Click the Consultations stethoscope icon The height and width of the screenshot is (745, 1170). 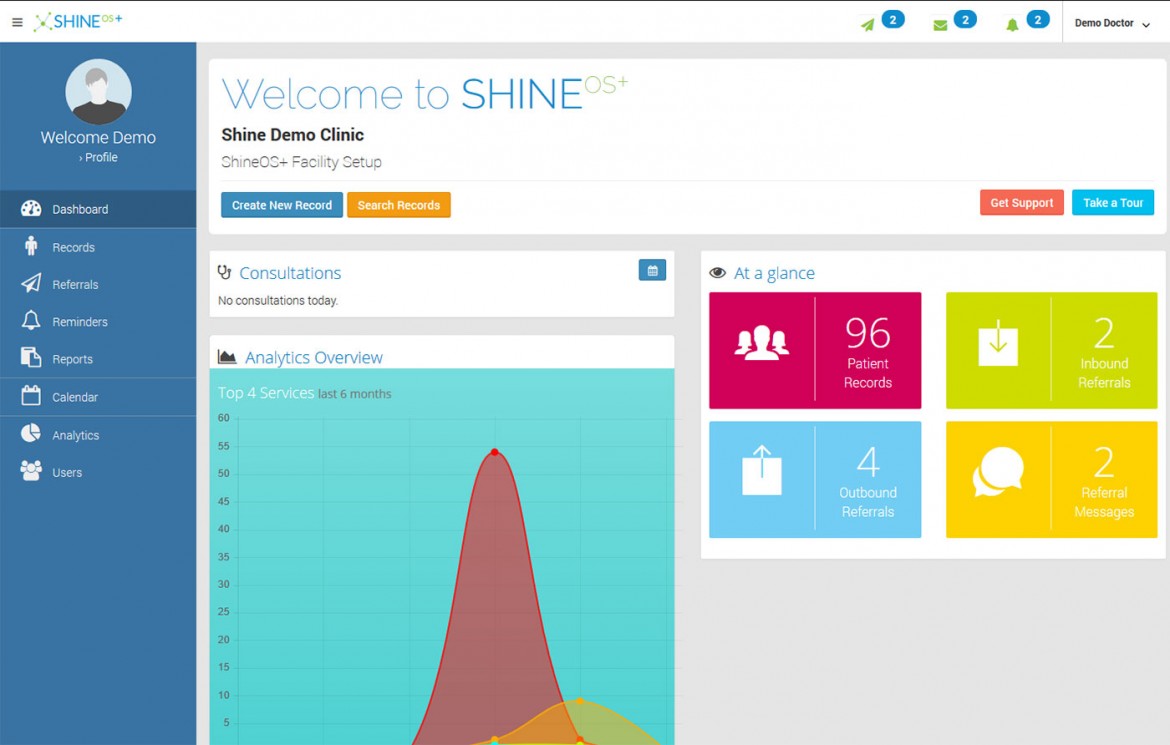coord(224,272)
